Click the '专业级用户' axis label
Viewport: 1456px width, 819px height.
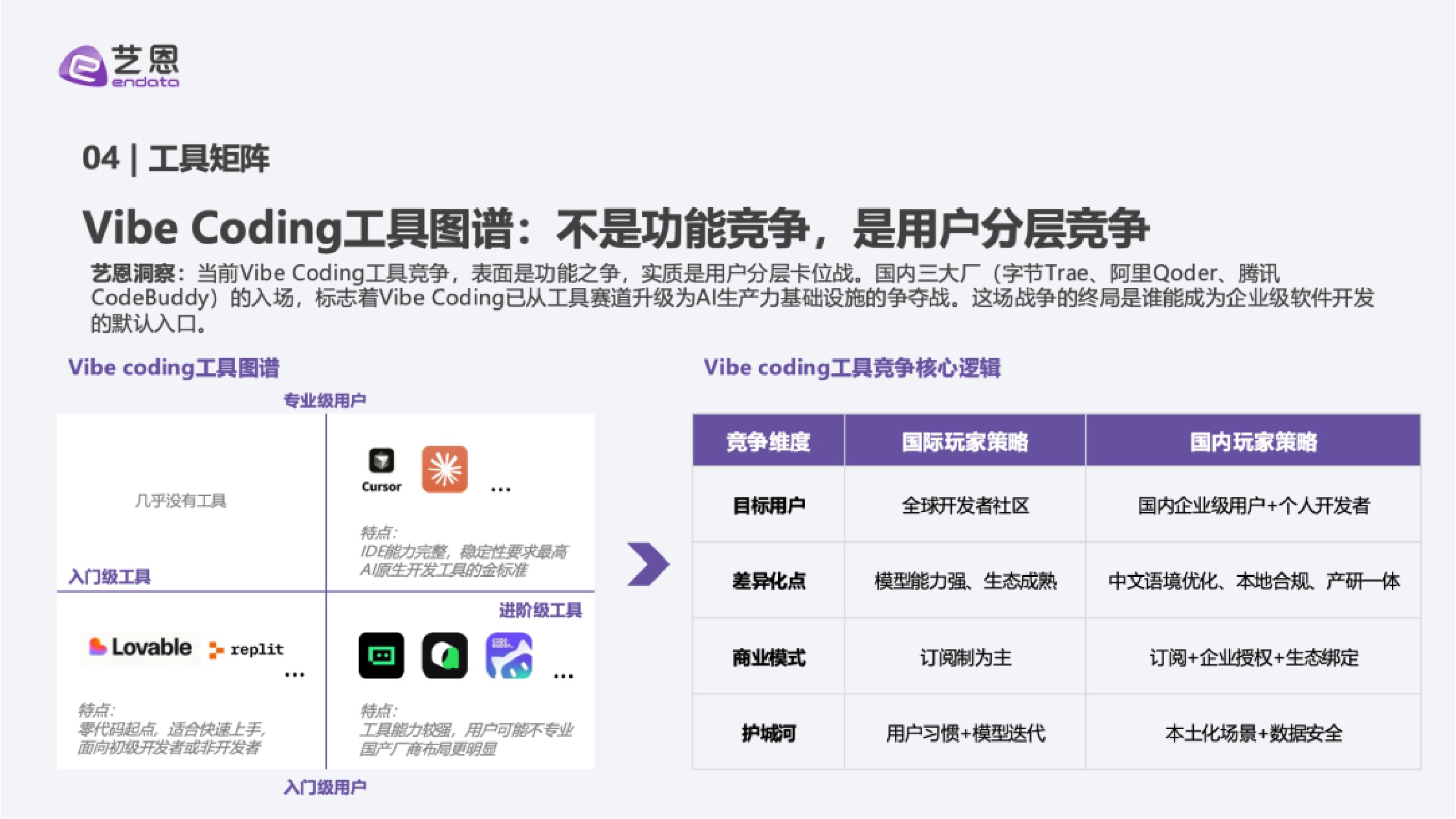click(x=325, y=400)
